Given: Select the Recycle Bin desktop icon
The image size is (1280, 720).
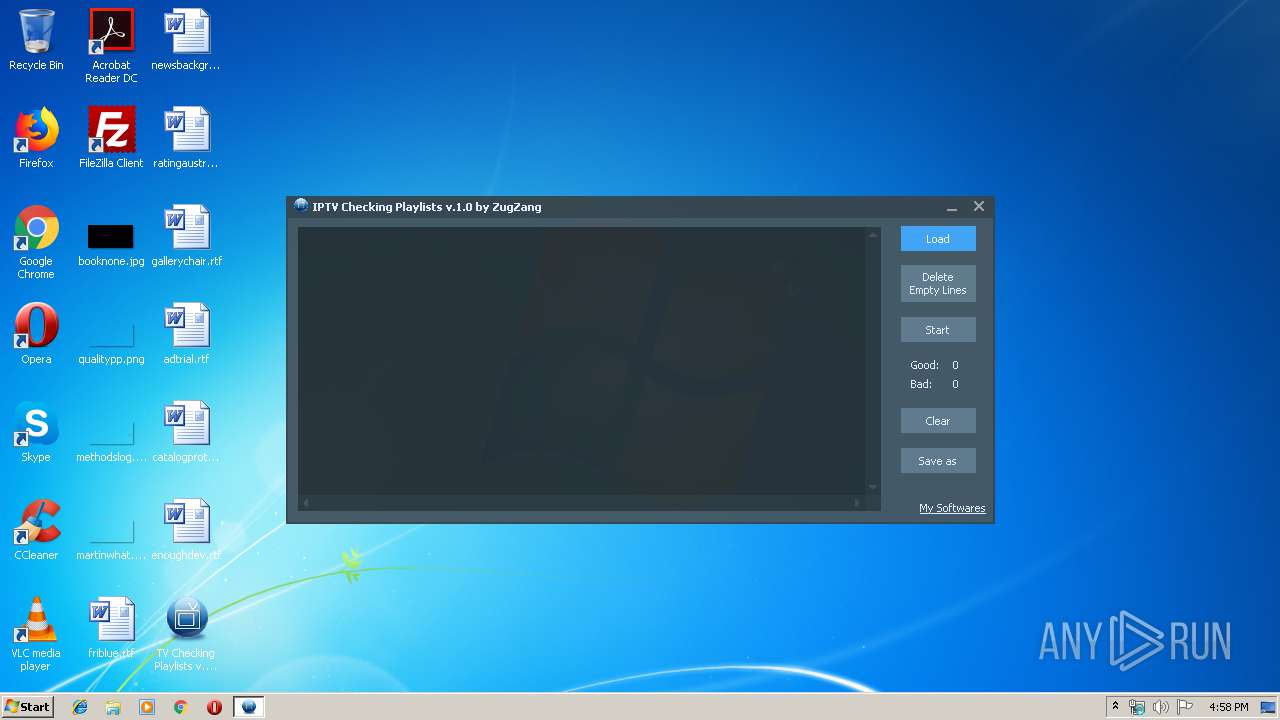Looking at the screenshot, I should 36,40.
